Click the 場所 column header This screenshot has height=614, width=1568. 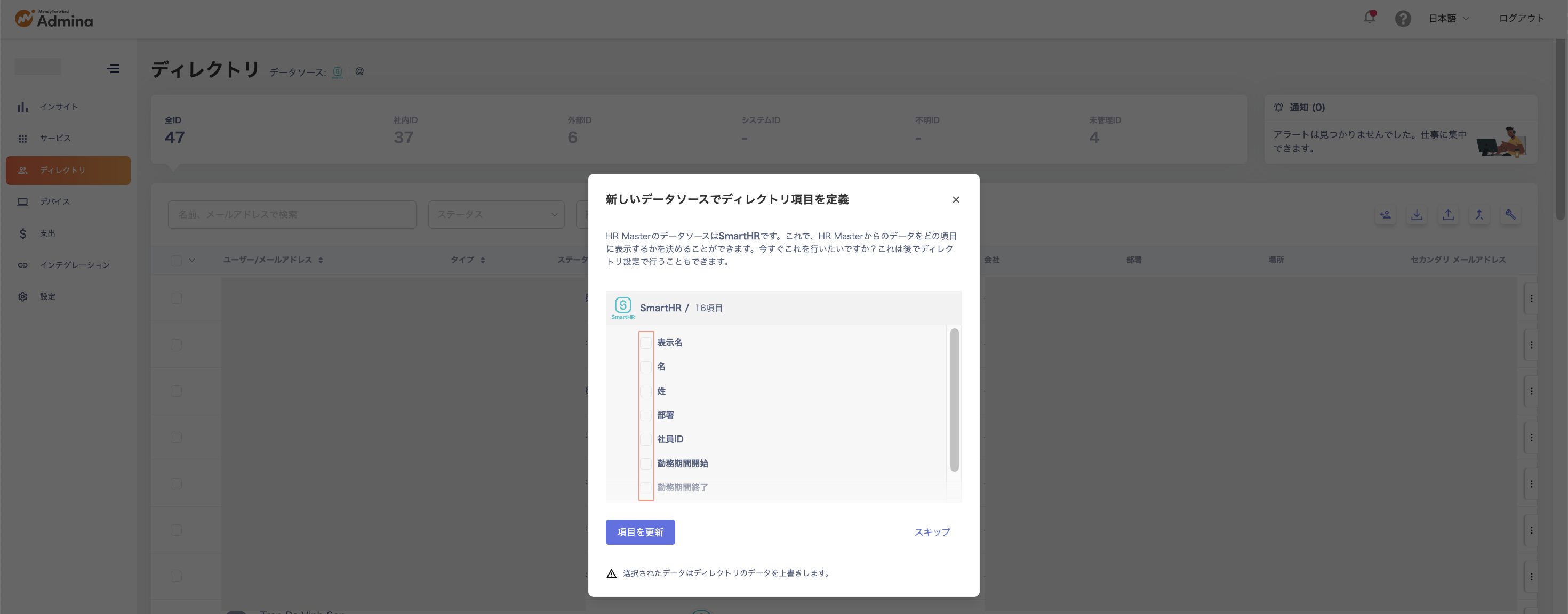click(x=1276, y=260)
